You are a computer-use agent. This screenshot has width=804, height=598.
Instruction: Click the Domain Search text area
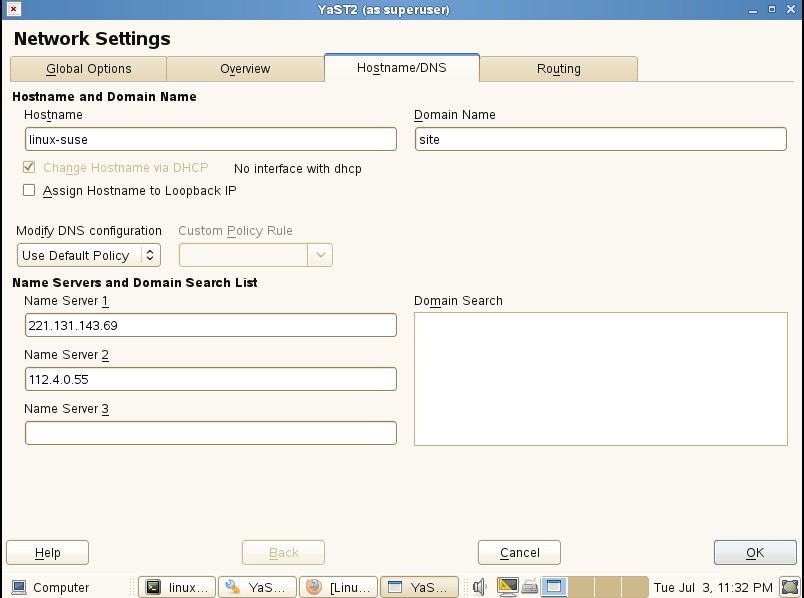(600, 378)
